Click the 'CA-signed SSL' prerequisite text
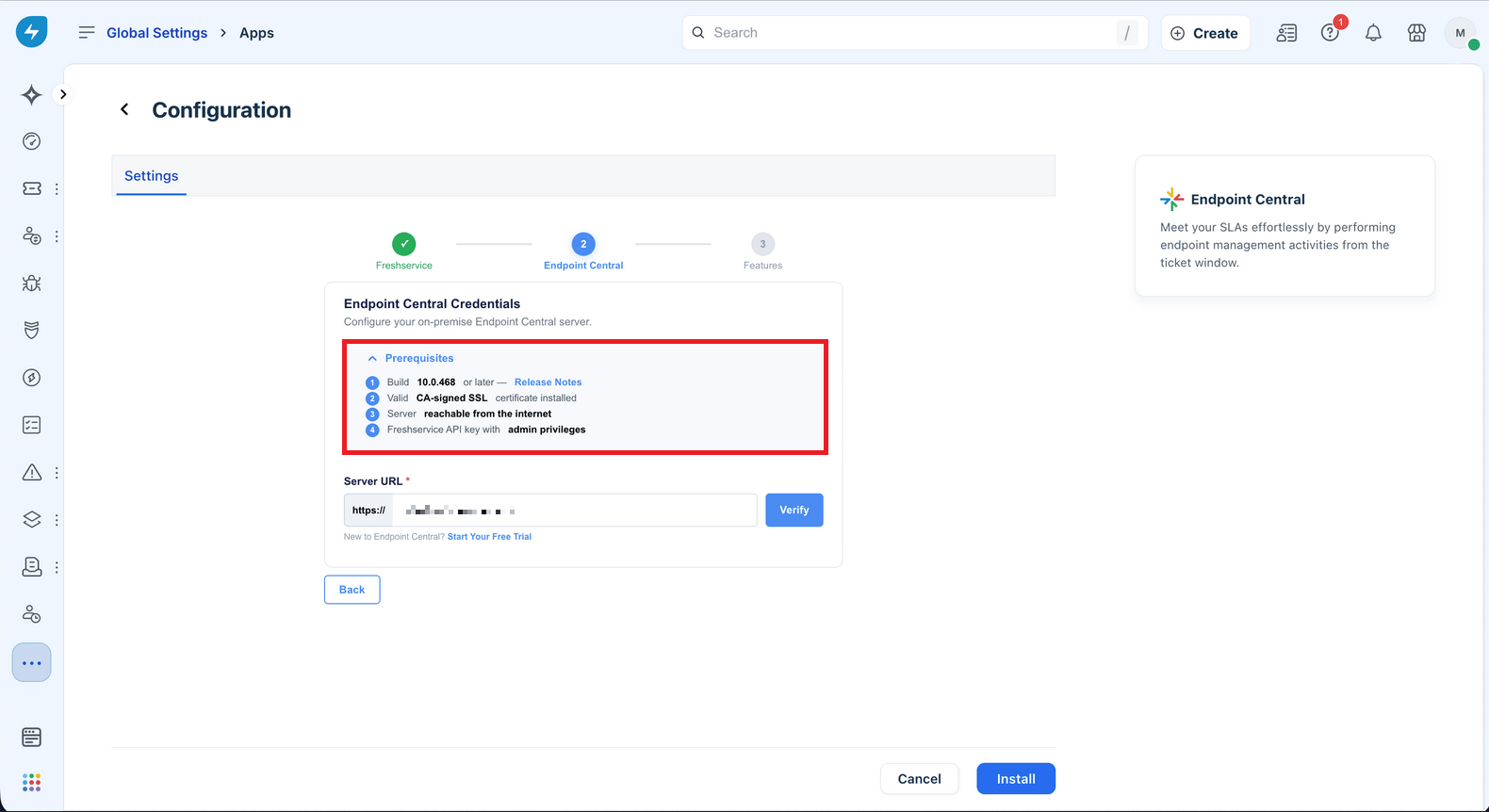The height and width of the screenshot is (812, 1489). pos(452,398)
